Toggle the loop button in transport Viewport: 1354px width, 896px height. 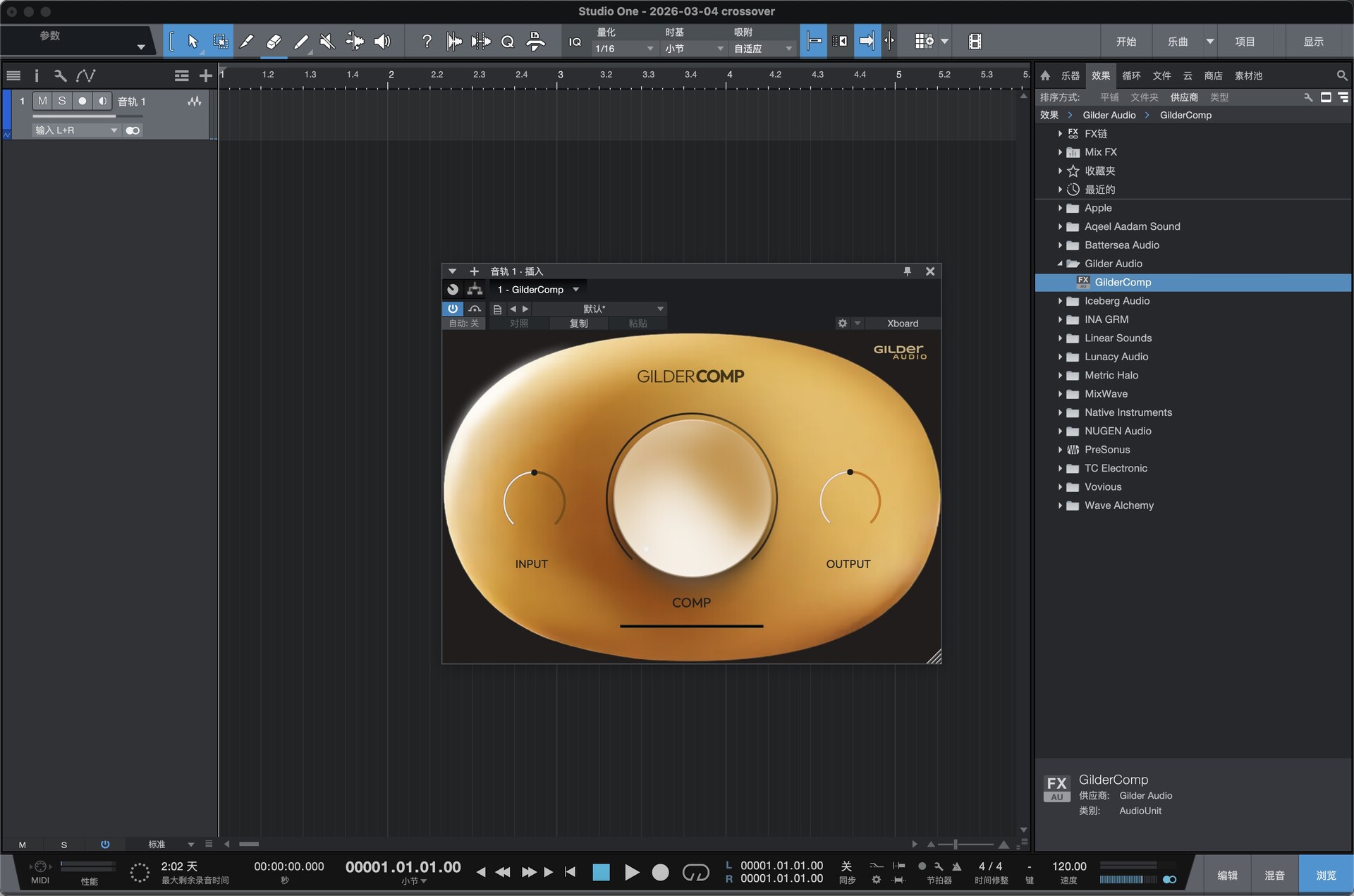click(x=695, y=873)
